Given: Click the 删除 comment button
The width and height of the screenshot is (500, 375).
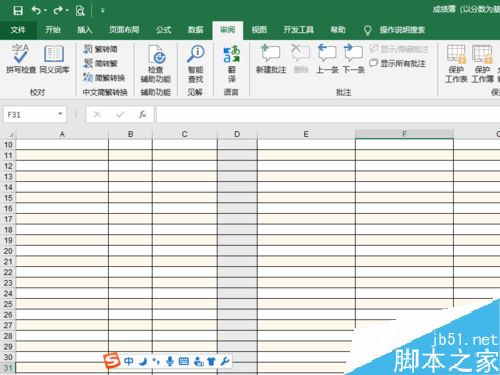Looking at the screenshot, I should (x=301, y=59).
